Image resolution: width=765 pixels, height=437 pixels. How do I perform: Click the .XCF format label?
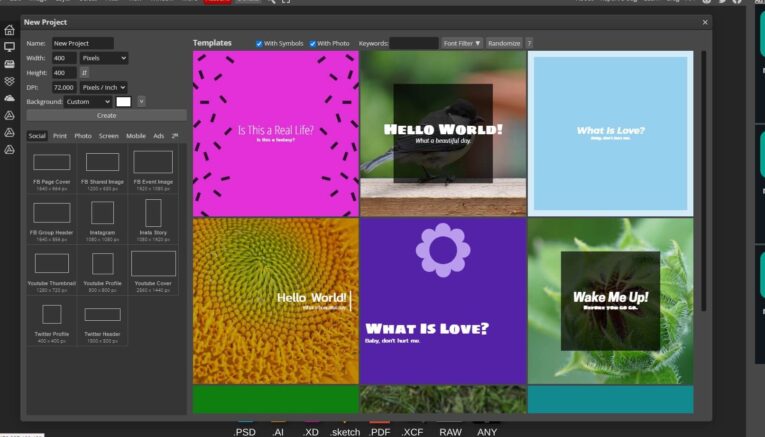tap(412, 432)
